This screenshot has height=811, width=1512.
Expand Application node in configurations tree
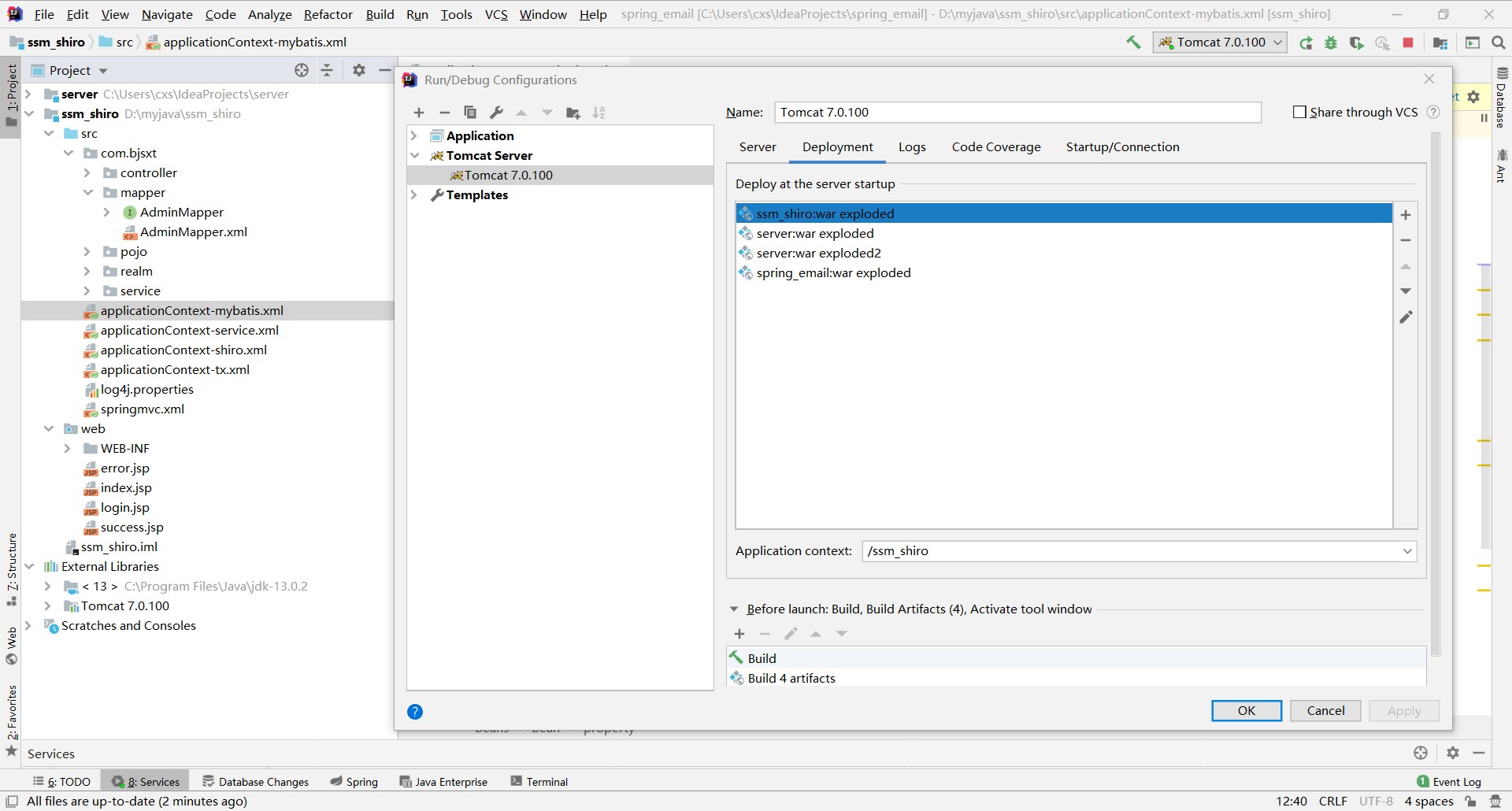(414, 135)
